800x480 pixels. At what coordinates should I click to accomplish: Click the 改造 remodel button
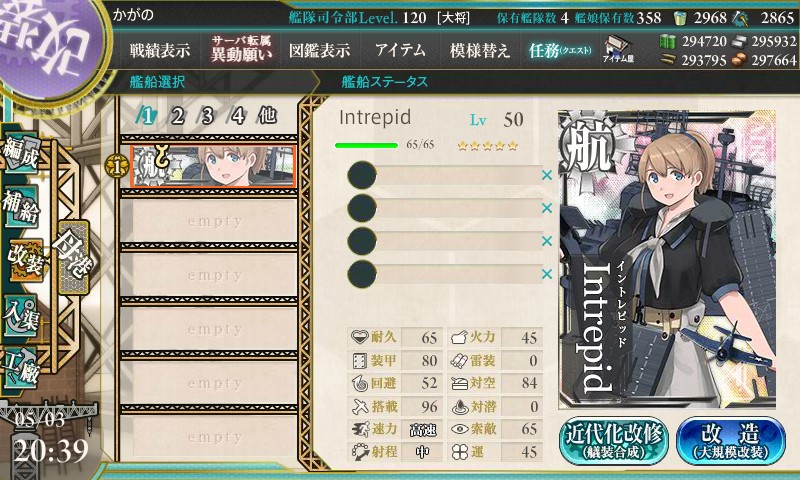pos(731,441)
